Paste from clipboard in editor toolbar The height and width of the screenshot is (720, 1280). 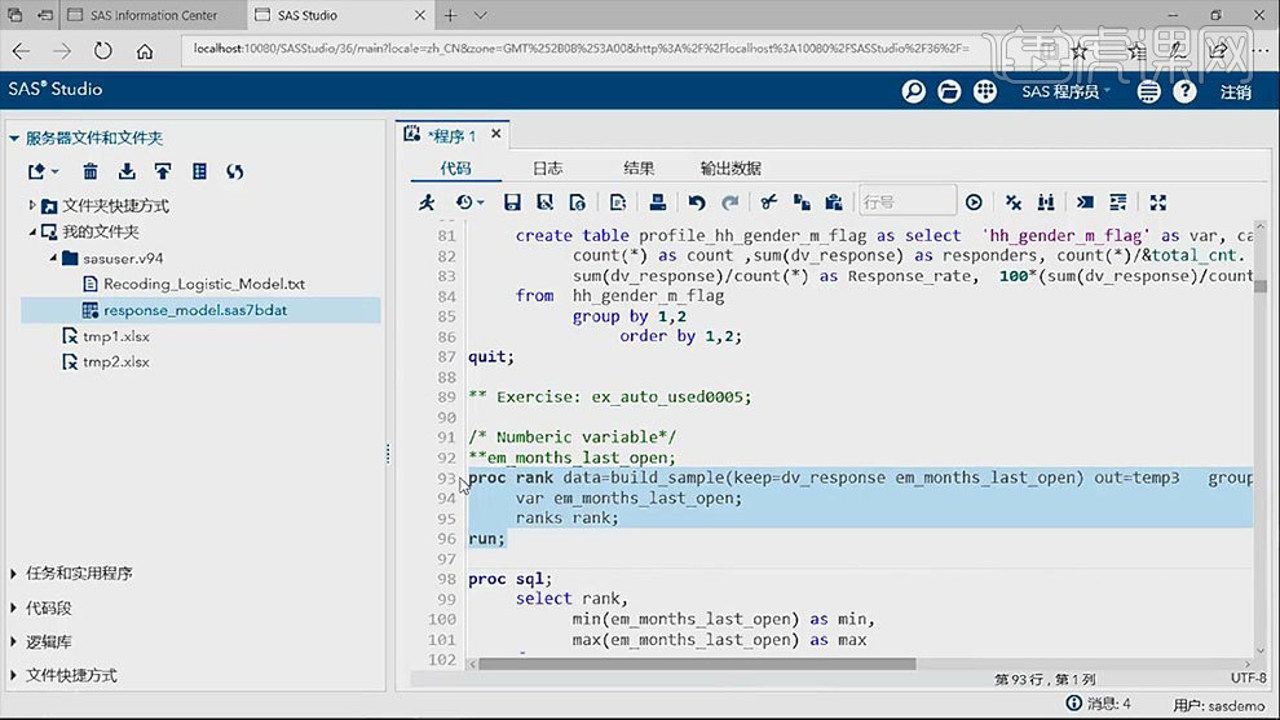pos(834,202)
